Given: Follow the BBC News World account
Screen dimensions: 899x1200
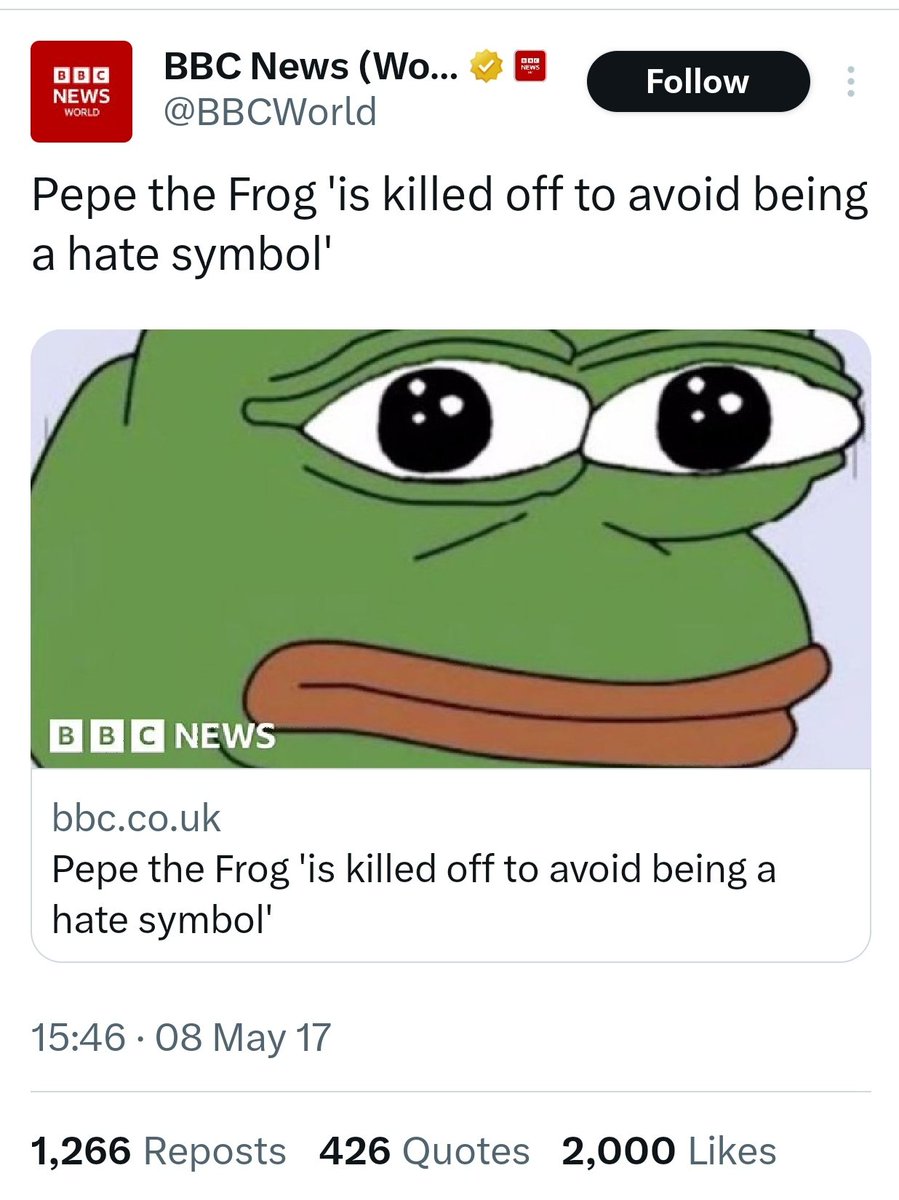Looking at the screenshot, I should 697,82.
